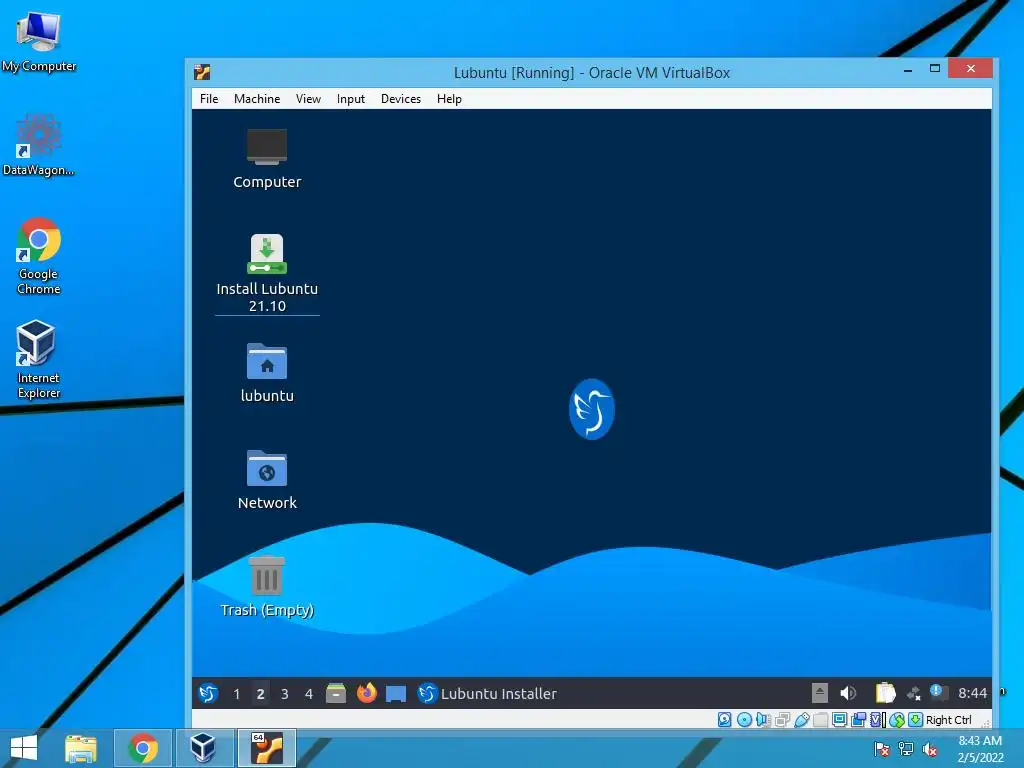Click the Right Ctrl host key label
This screenshot has width=1024, height=768.
pos(949,720)
